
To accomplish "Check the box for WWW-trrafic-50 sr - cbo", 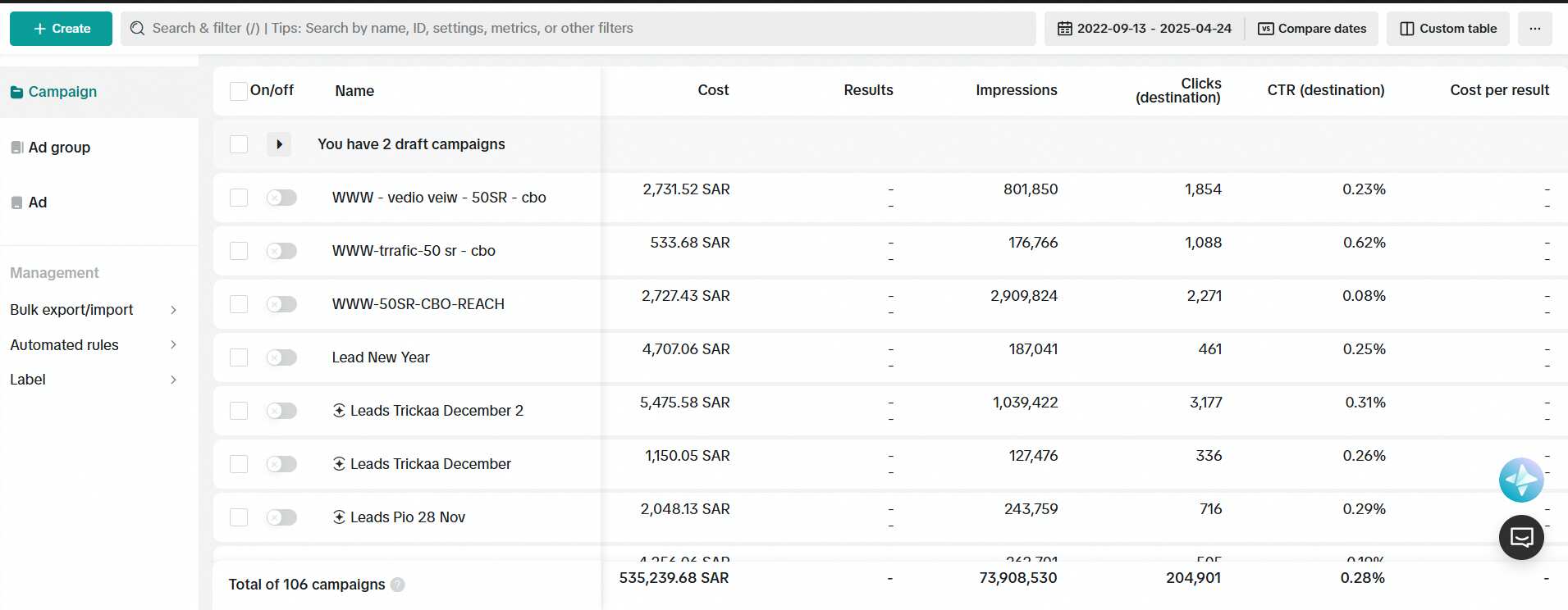I will 239,251.
